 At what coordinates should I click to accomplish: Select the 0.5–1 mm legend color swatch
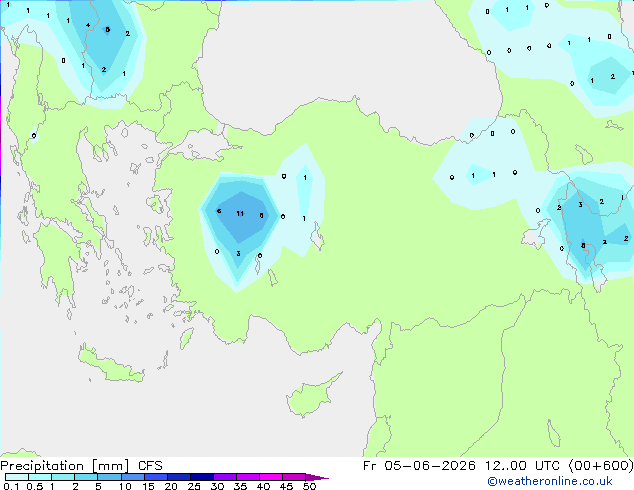click(x=40, y=477)
